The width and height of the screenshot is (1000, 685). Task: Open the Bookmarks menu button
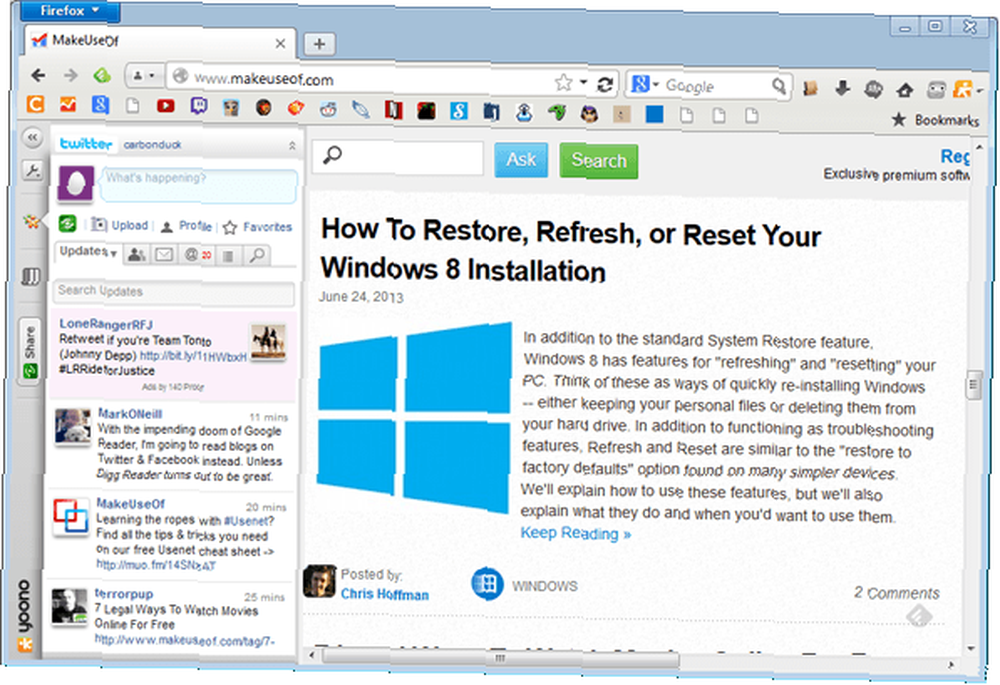click(x=936, y=120)
